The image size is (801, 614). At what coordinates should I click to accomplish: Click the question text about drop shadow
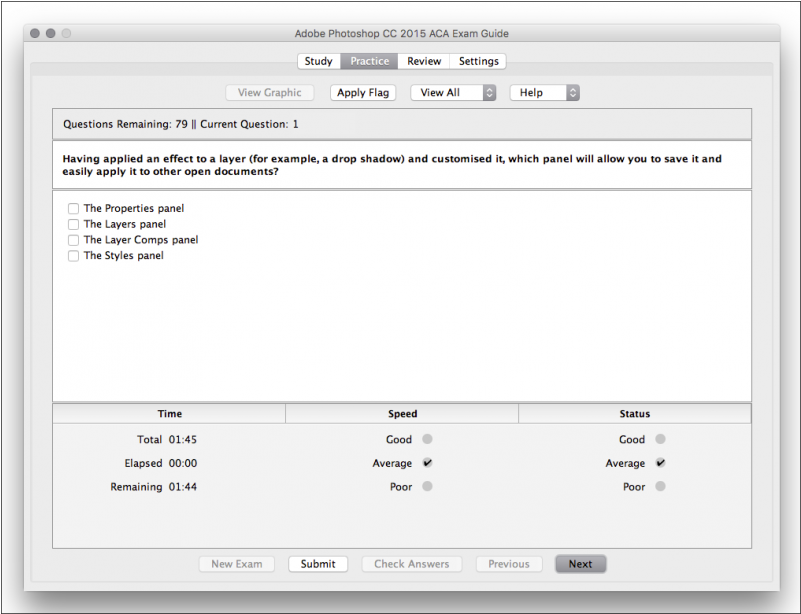click(392, 165)
